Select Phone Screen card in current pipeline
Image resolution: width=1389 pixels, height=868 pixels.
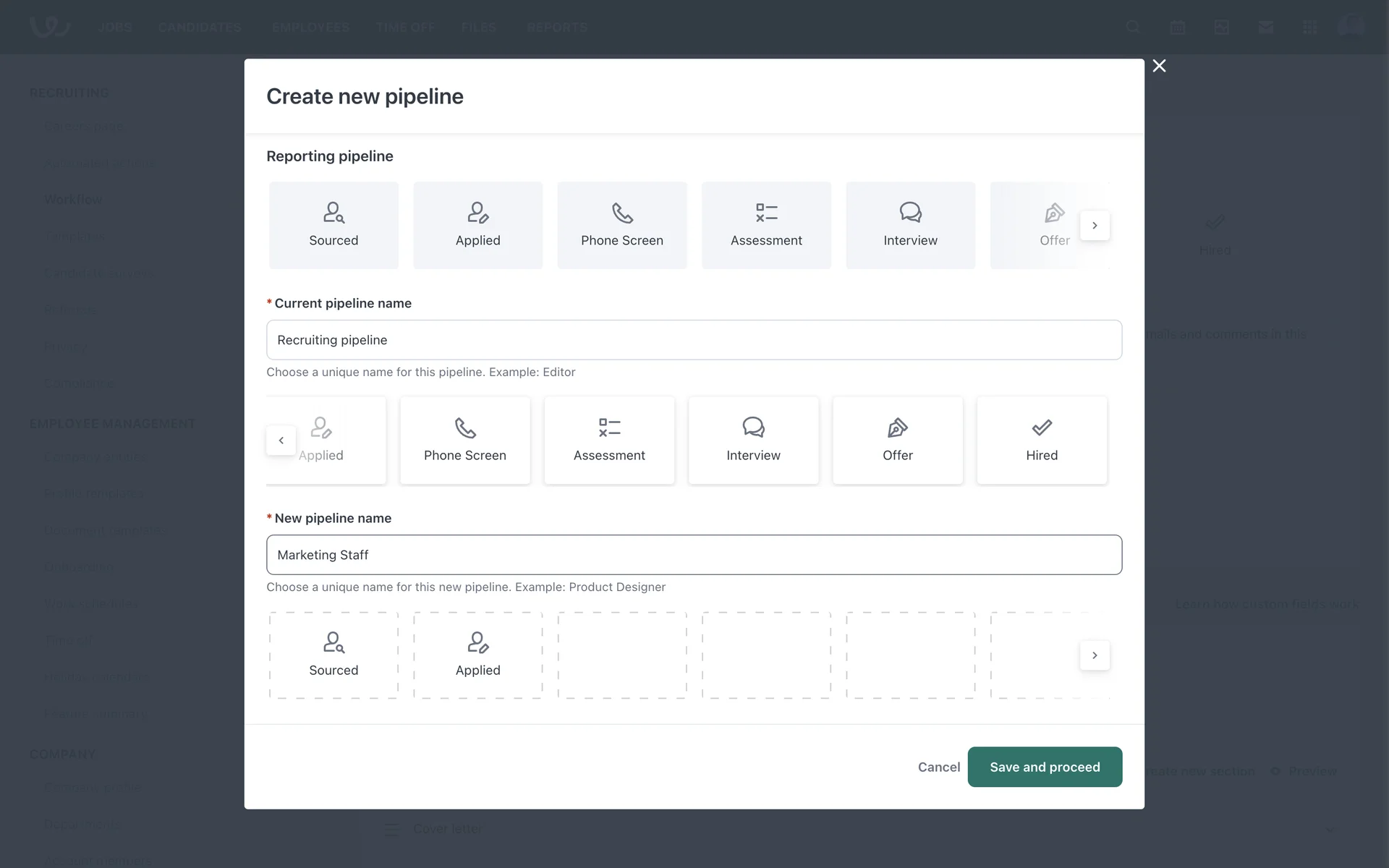(464, 440)
